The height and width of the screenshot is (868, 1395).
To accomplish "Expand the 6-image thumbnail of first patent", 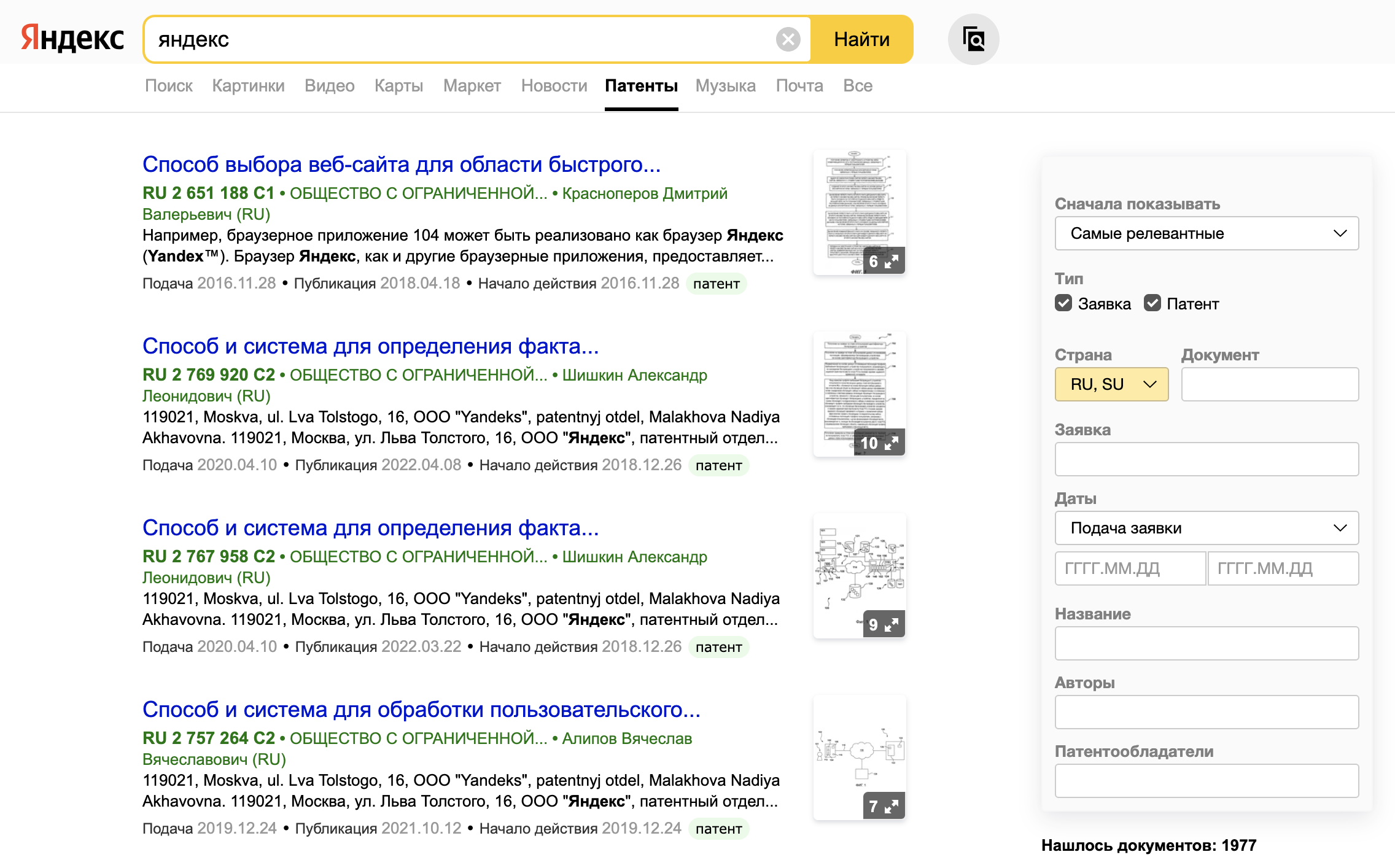I will (x=884, y=261).
